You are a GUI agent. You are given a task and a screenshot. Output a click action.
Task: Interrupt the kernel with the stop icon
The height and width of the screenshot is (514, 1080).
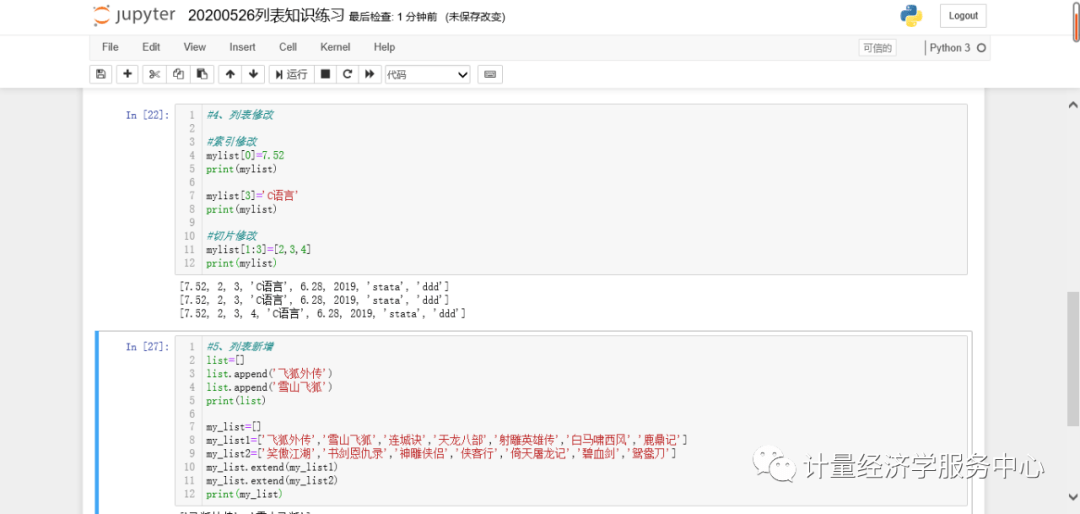(326, 74)
